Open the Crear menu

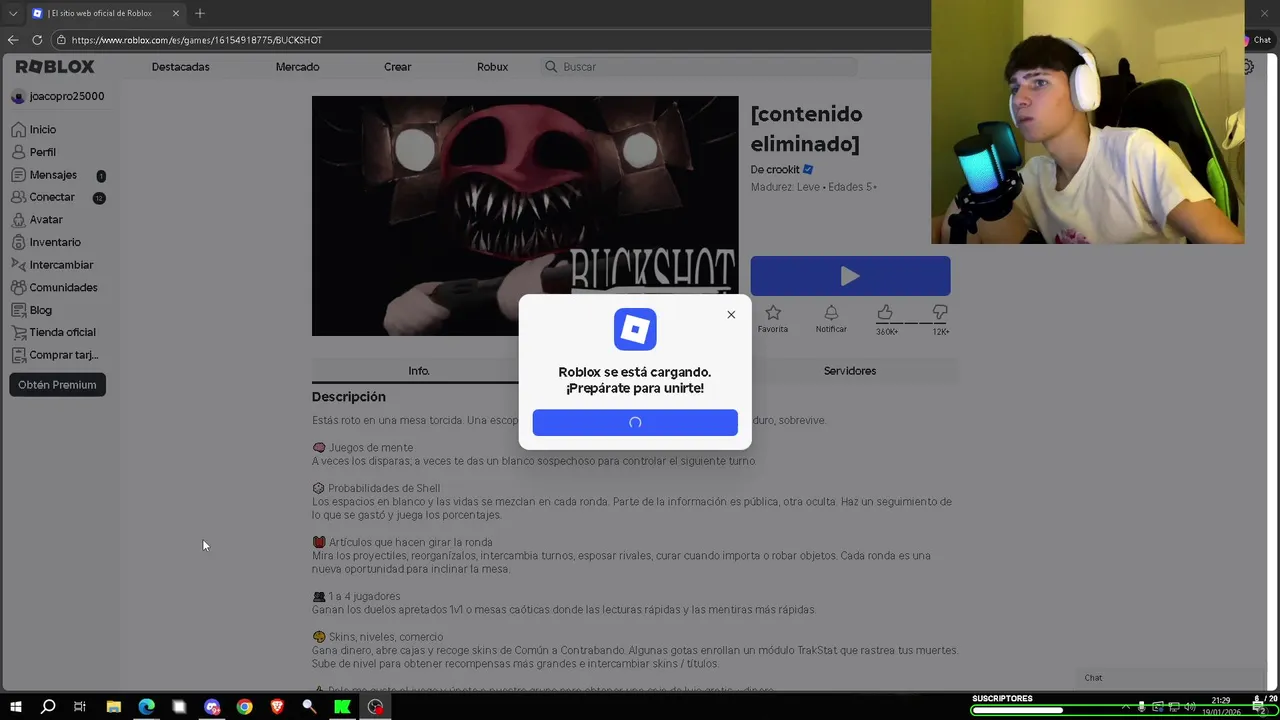point(397,67)
